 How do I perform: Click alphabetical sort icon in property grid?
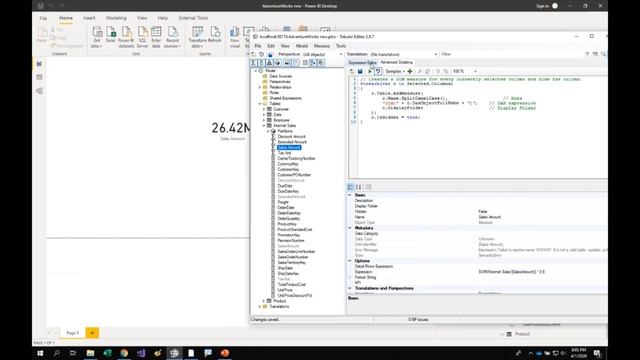359,187
